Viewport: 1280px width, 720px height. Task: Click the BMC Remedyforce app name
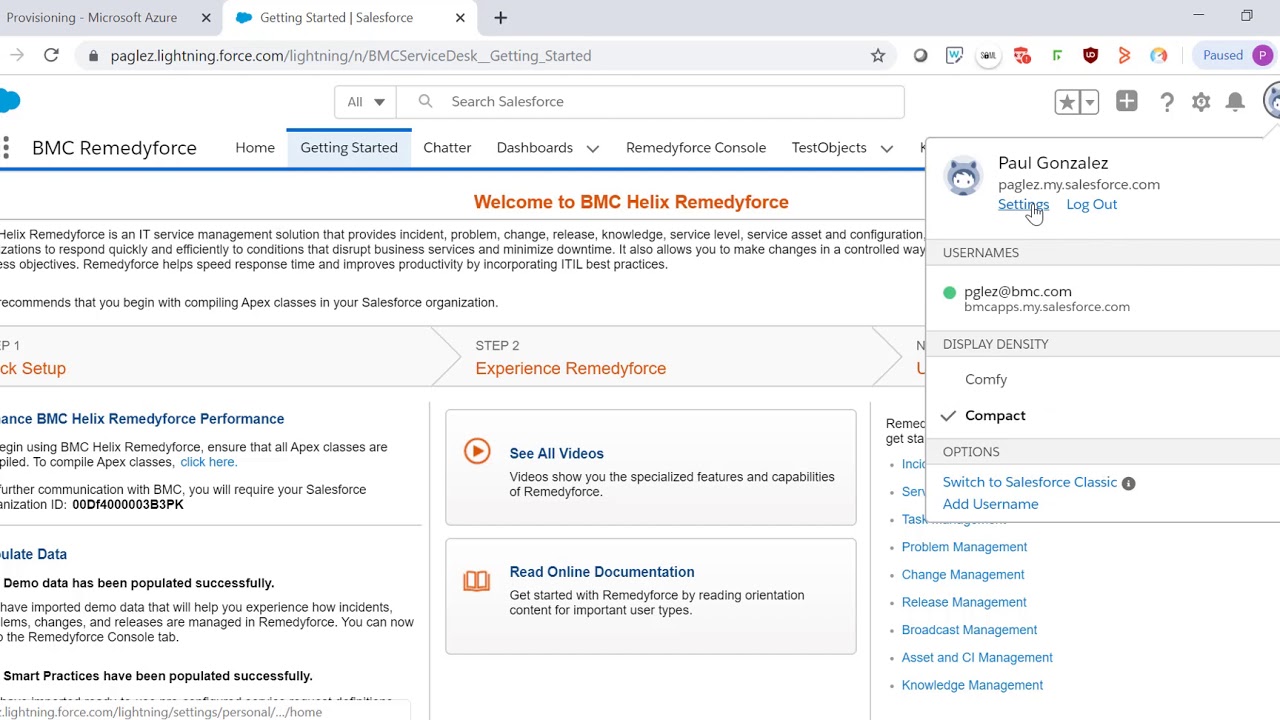[x=114, y=148]
